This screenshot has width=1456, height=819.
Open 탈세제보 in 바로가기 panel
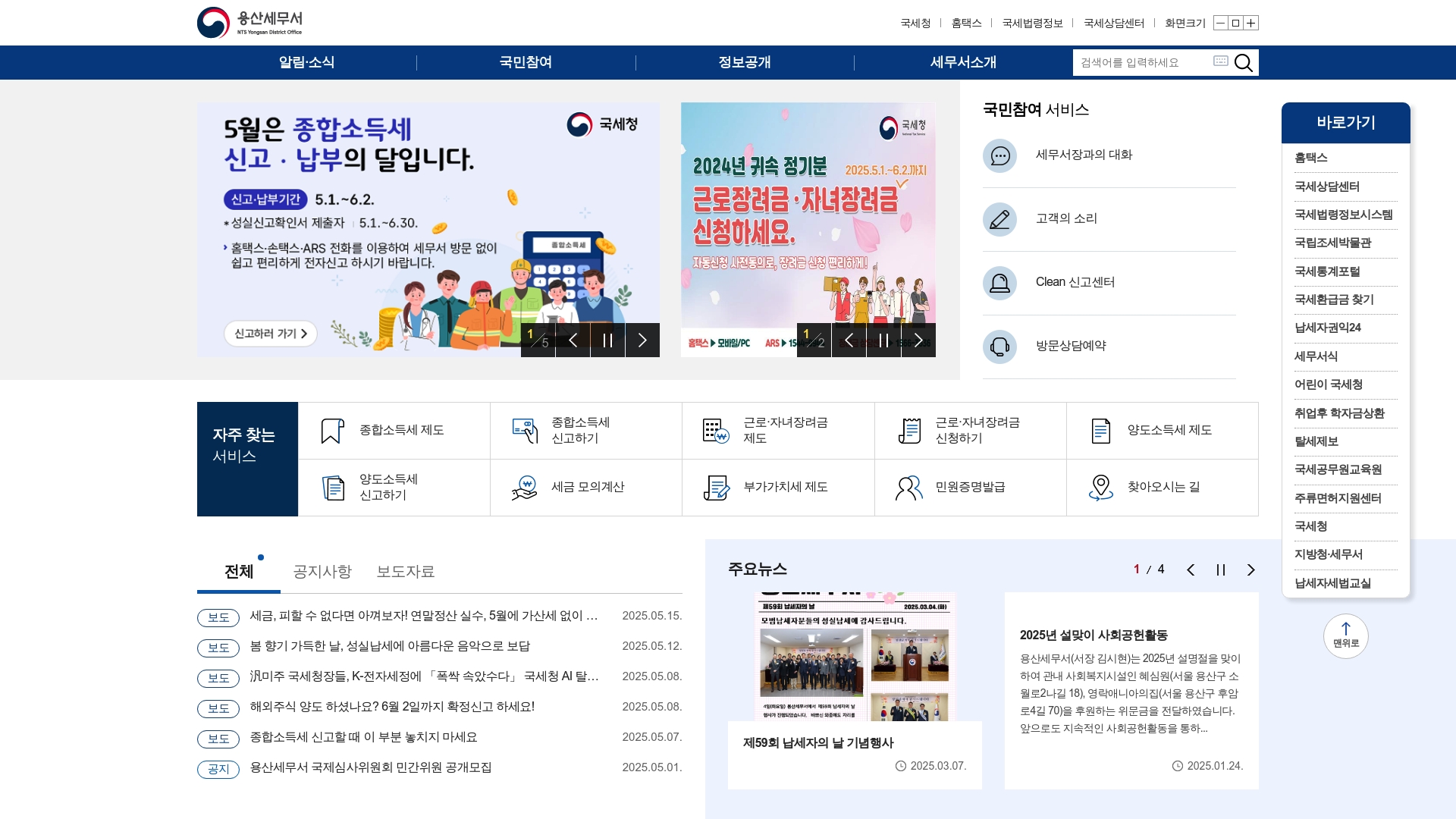pyautogui.click(x=1316, y=442)
